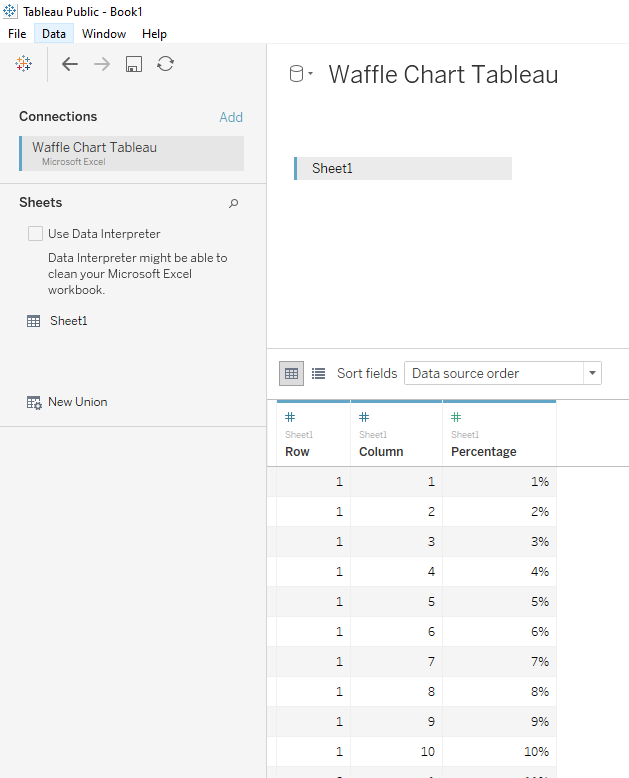The width and height of the screenshot is (629, 778).
Task: Click the Column cell with value 7
Action: pos(396,662)
